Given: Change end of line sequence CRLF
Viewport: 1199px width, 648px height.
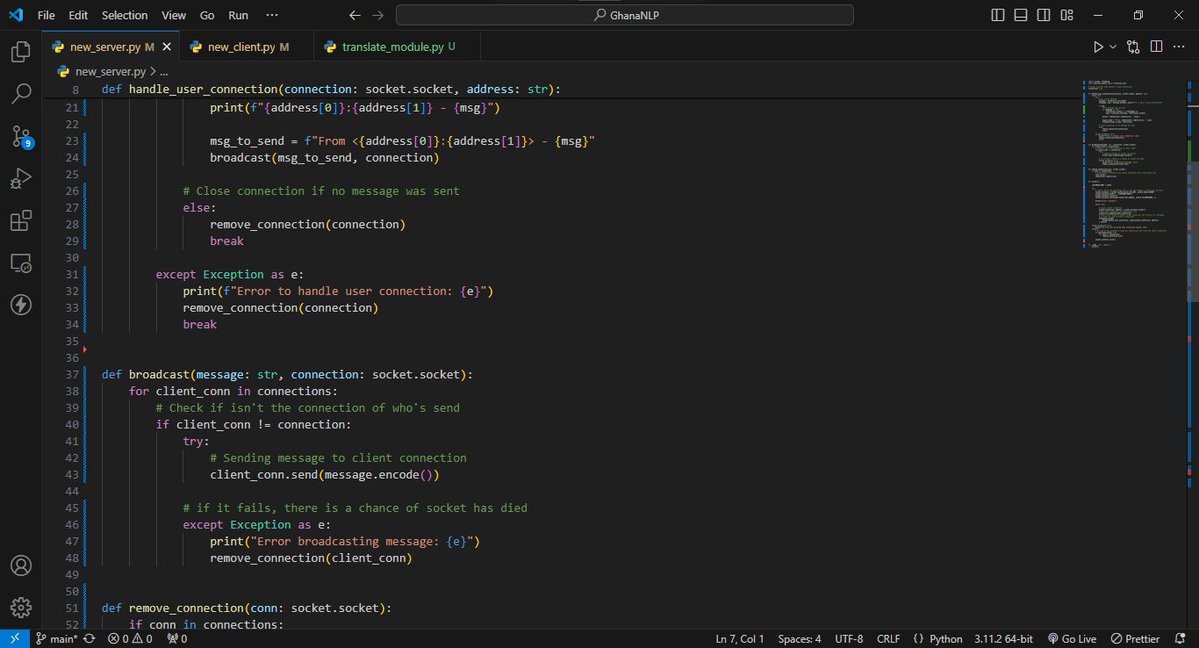Looking at the screenshot, I should [x=888, y=639].
